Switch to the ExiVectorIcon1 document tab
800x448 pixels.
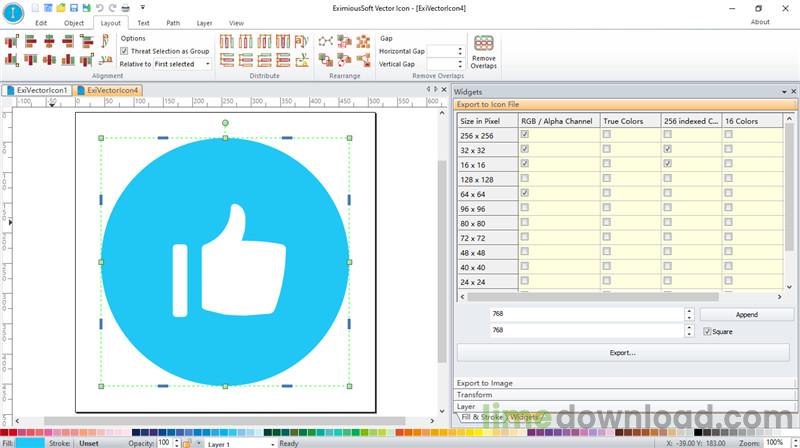tap(37, 90)
